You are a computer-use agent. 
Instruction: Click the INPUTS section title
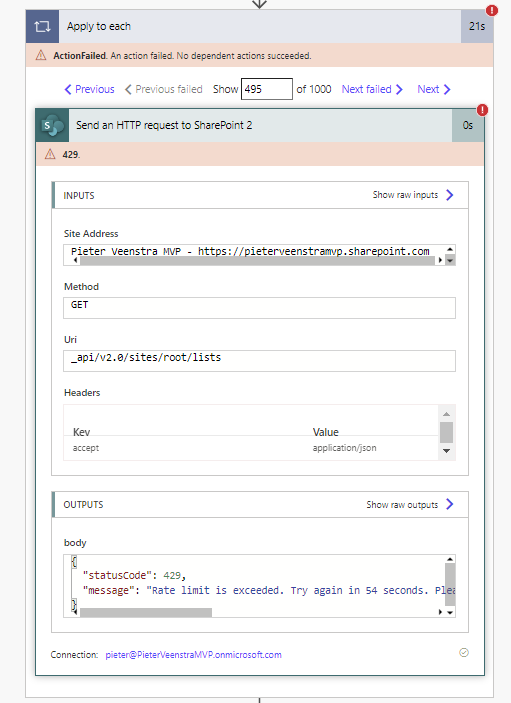[79, 195]
